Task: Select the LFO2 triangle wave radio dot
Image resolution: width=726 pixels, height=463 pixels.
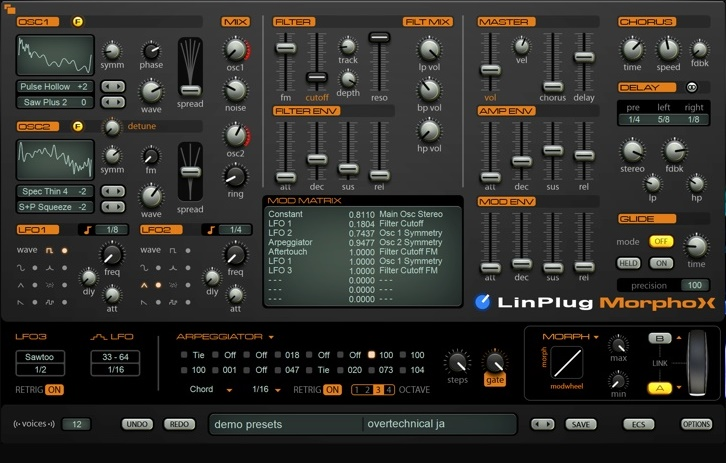Action: pos(158,285)
